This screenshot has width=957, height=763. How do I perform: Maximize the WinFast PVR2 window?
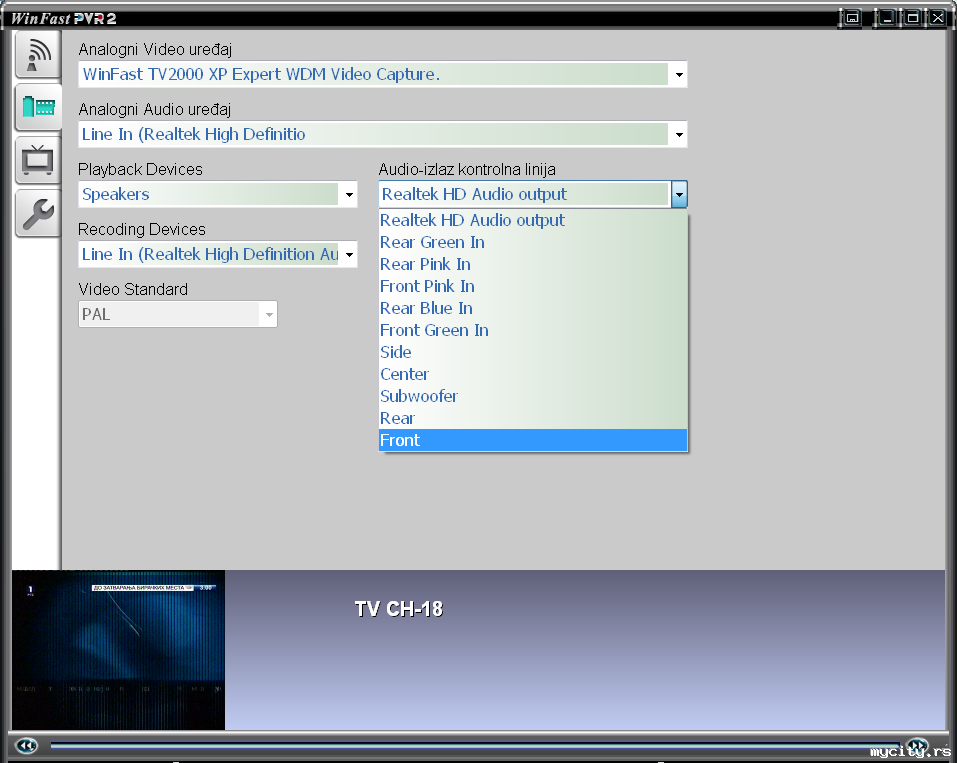pos(912,18)
